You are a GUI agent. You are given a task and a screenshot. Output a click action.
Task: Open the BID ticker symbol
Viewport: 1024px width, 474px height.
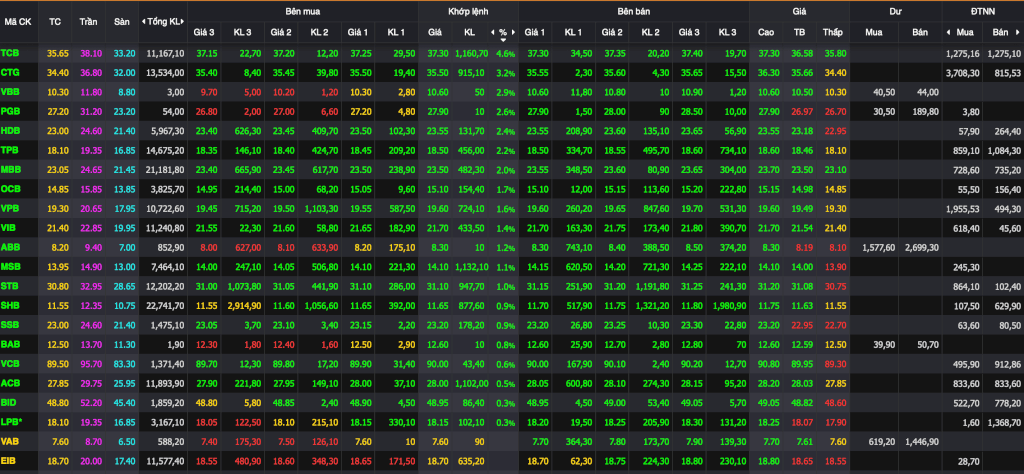click(9, 401)
